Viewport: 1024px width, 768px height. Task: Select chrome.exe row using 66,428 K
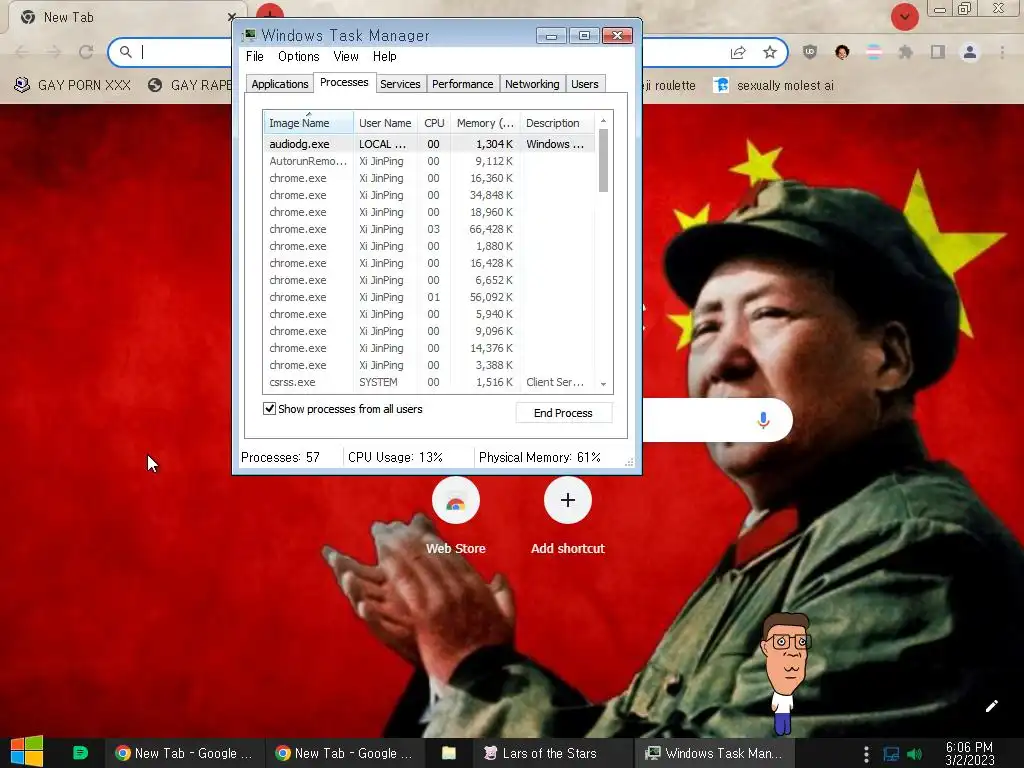[x=429, y=229]
